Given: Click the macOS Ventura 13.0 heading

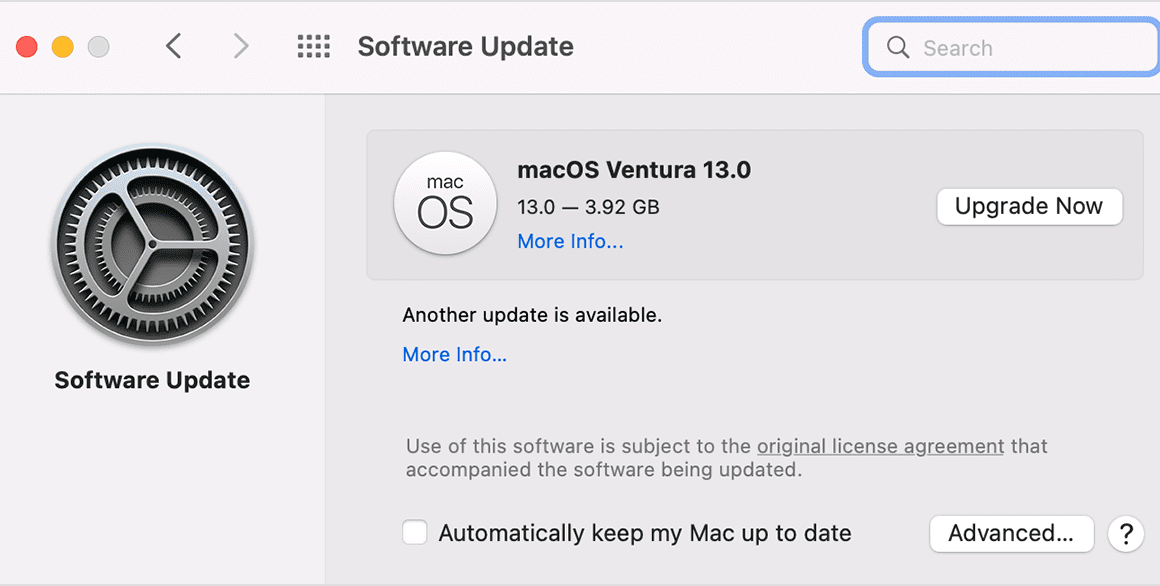Looking at the screenshot, I should pyautogui.click(x=634, y=170).
